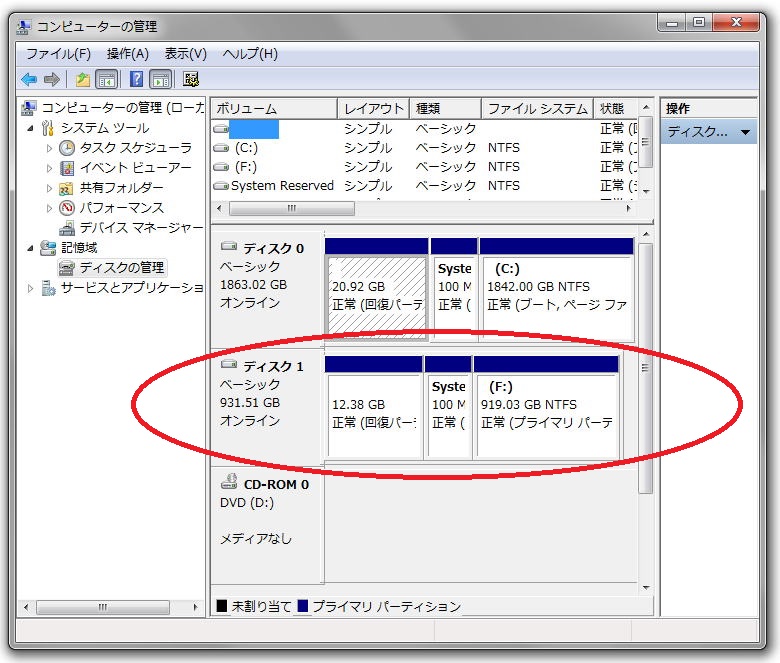This screenshot has width=780, height=663.
Task: Open デバイス マネージャー from the tree
Action: 140,227
